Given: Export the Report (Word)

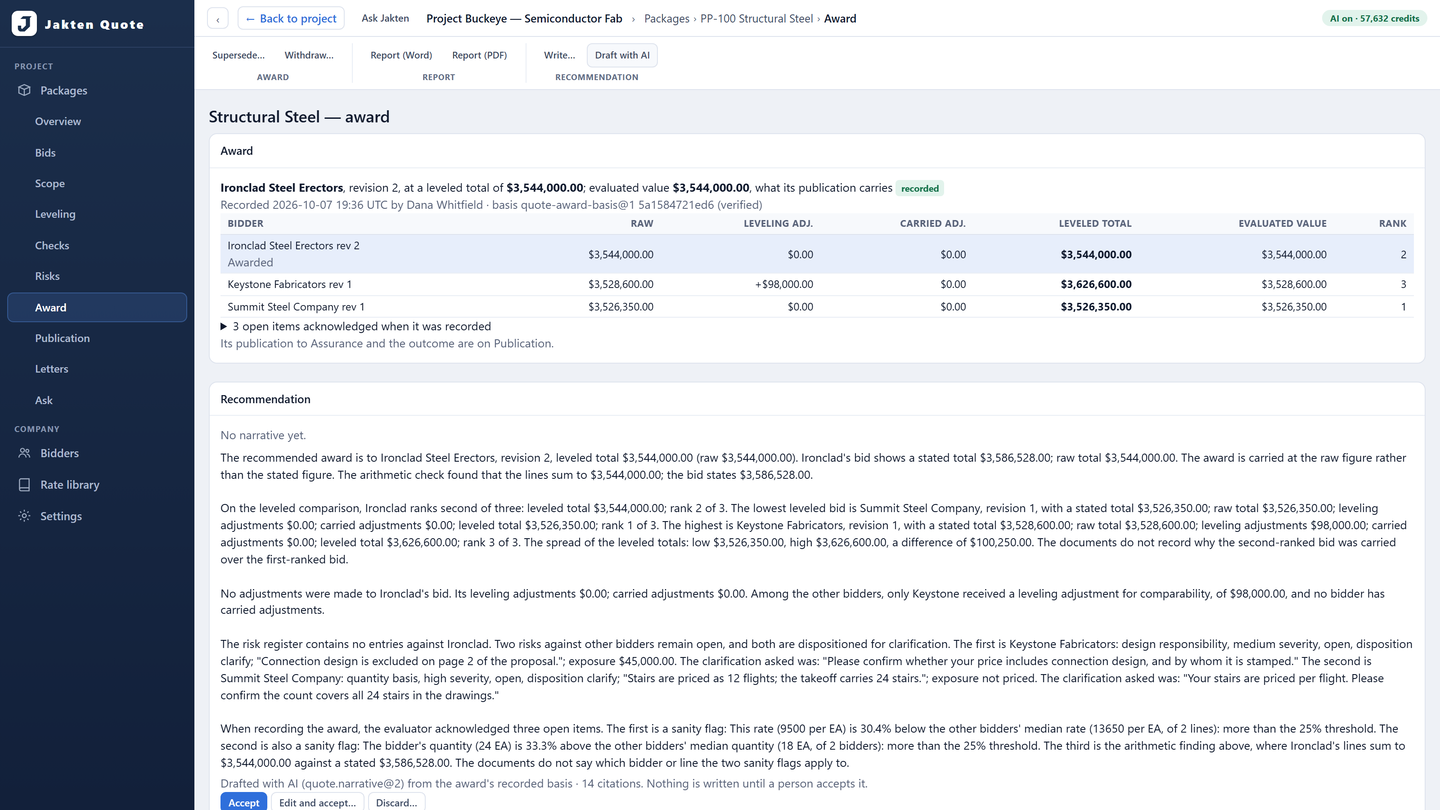Looking at the screenshot, I should [401, 55].
